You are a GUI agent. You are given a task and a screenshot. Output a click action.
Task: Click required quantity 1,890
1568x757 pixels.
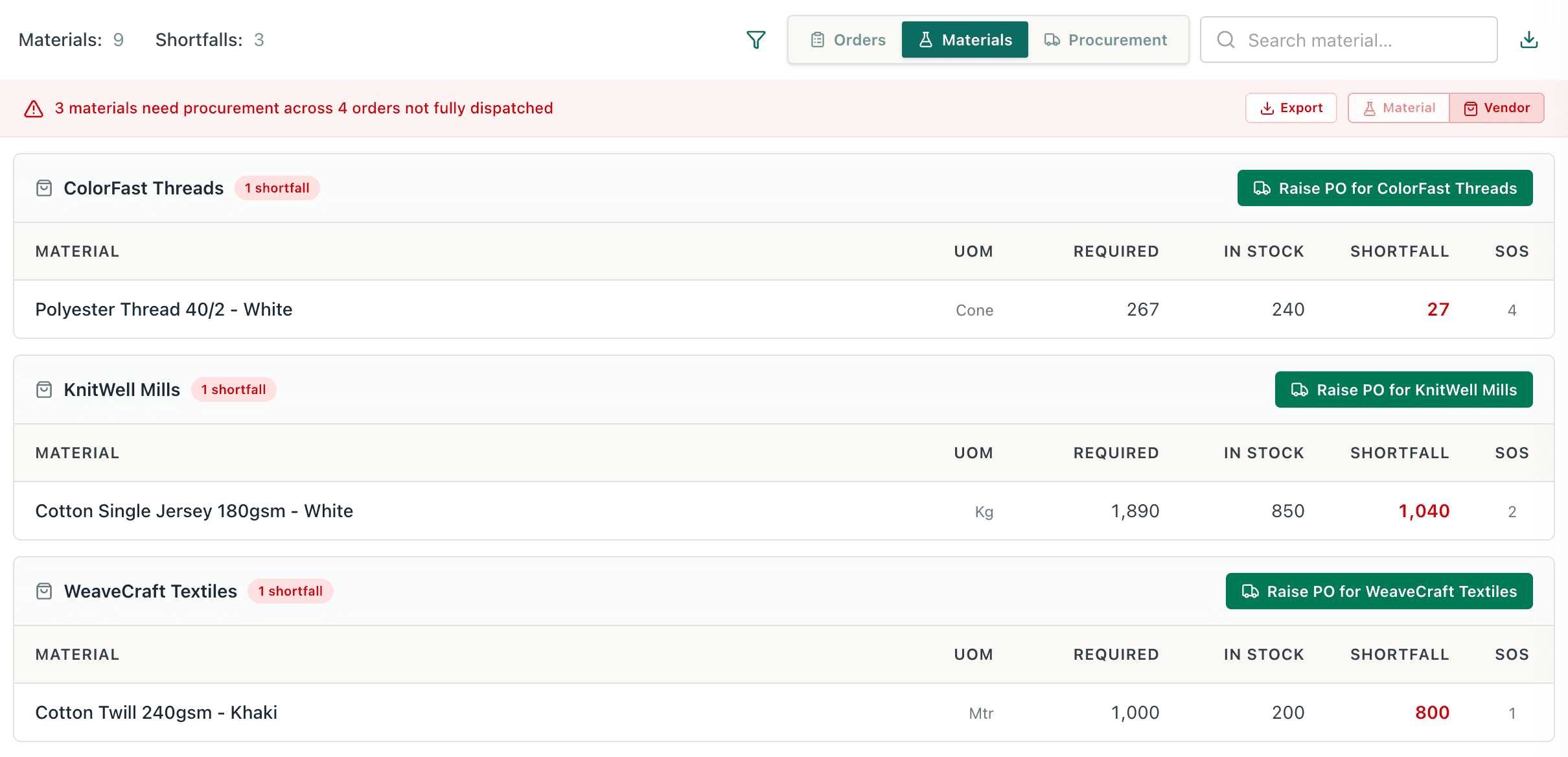1135,511
